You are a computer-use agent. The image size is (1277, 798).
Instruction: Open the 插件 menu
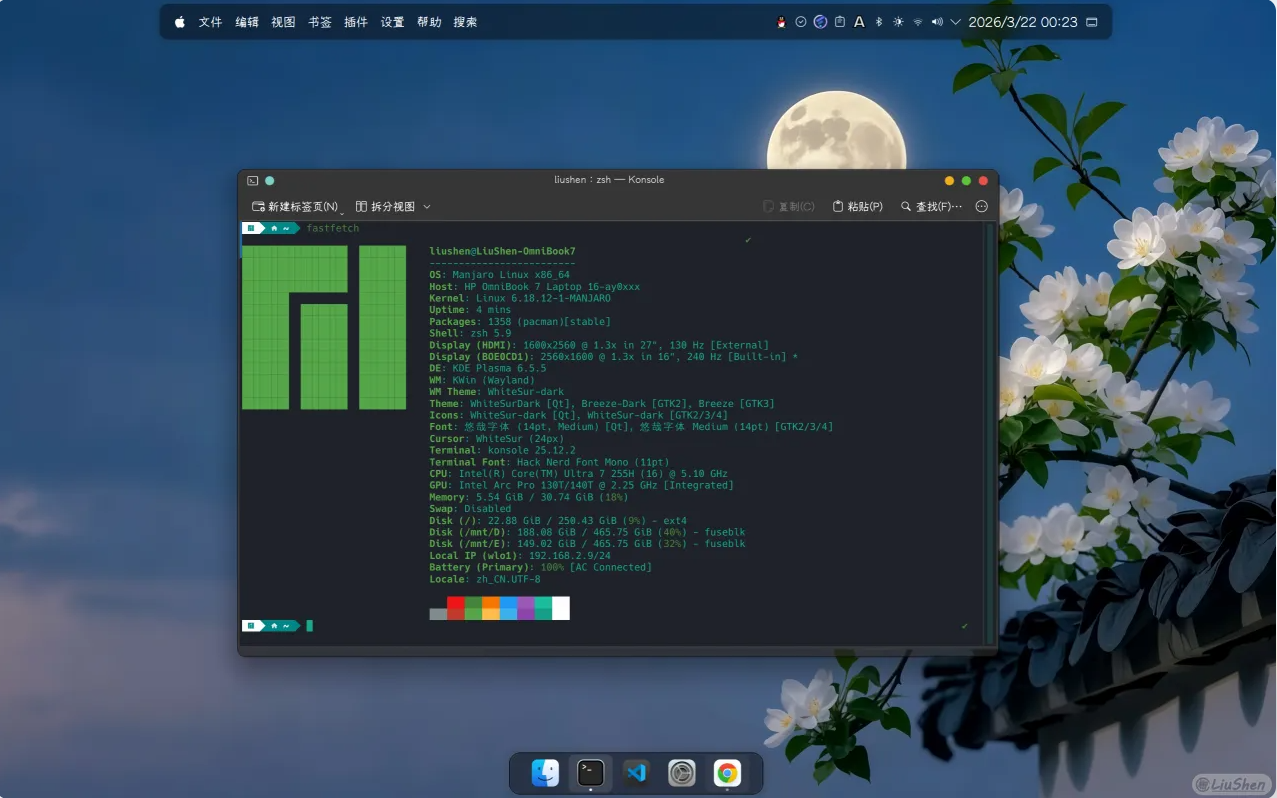click(356, 22)
